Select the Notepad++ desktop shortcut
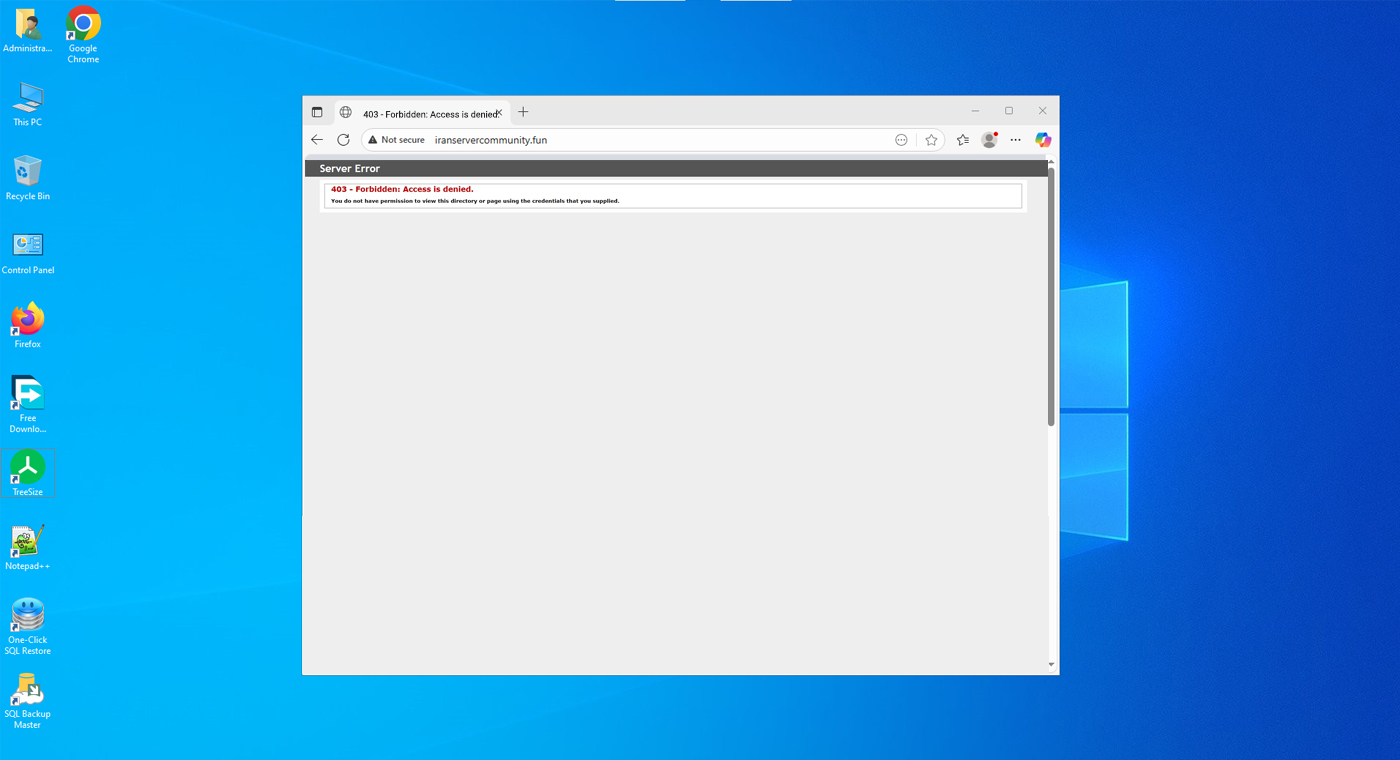 [x=28, y=547]
